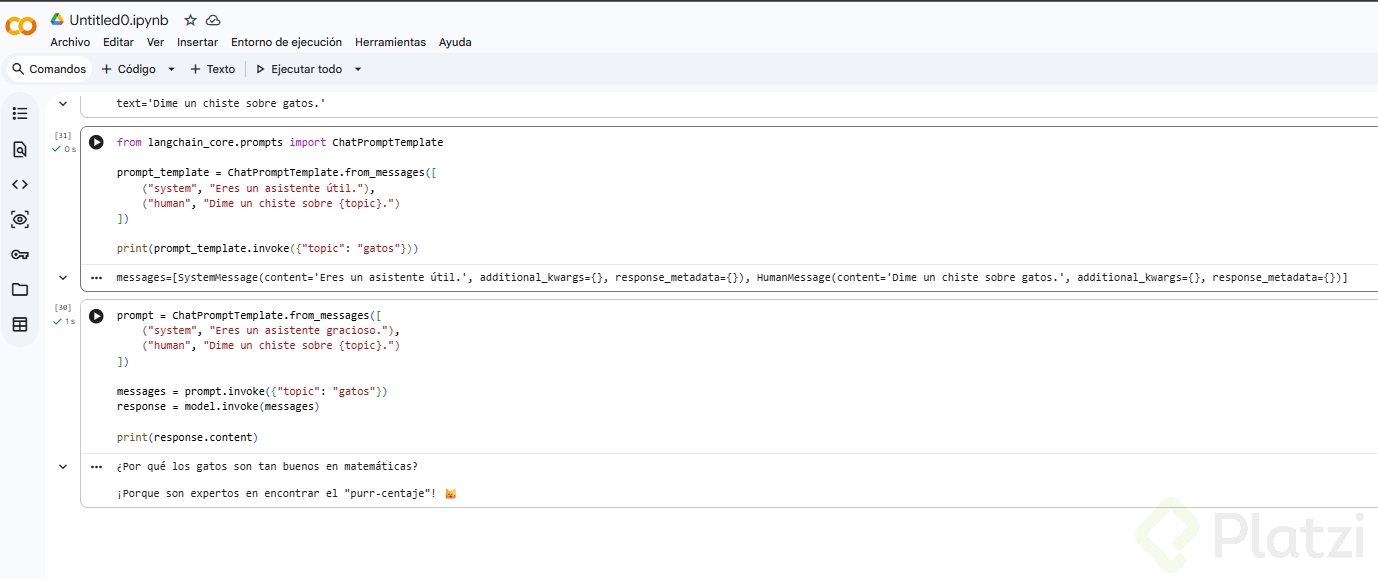Click the Comandos search button

tap(49, 69)
